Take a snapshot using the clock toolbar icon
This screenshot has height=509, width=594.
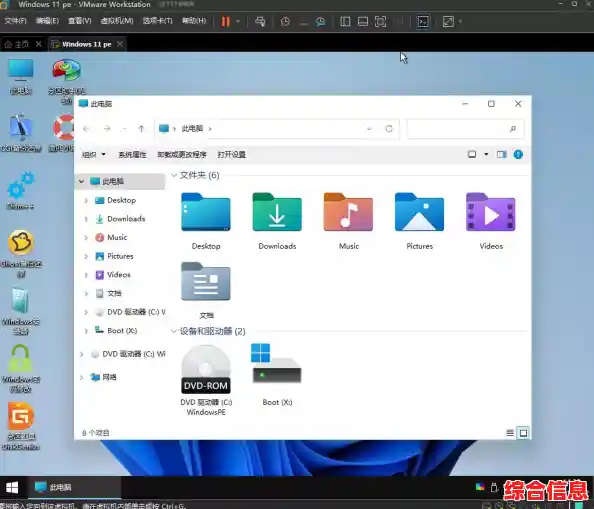[x=285, y=22]
